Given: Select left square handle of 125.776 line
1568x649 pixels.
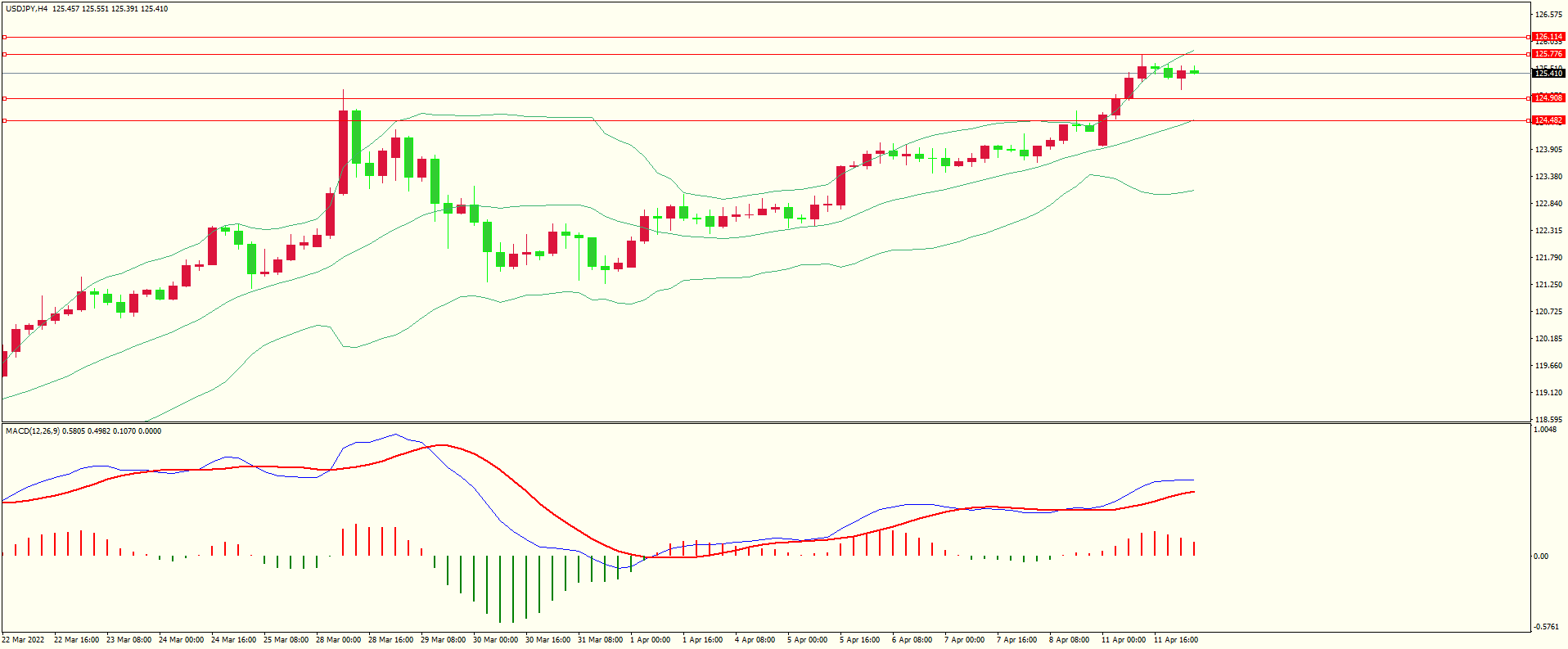Looking at the screenshot, I should (4, 54).
